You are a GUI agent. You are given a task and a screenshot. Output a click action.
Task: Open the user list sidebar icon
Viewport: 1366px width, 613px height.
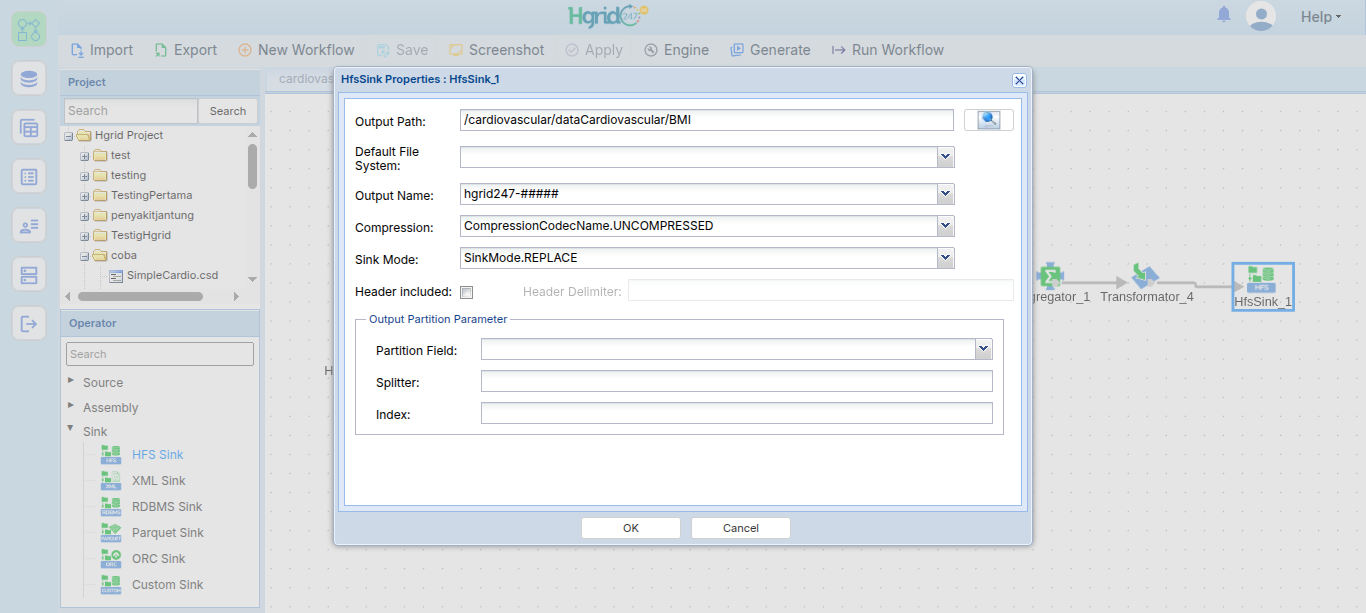(29, 225)
